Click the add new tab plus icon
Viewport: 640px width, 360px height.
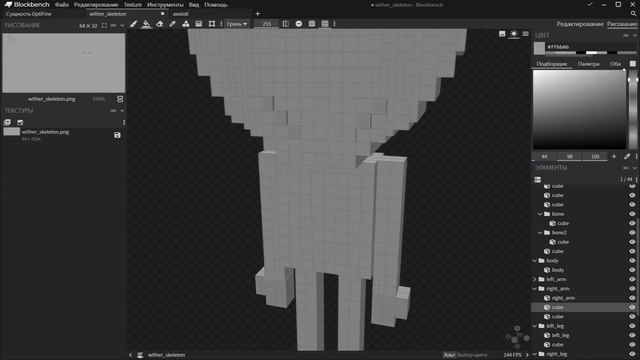pos(258,13)
